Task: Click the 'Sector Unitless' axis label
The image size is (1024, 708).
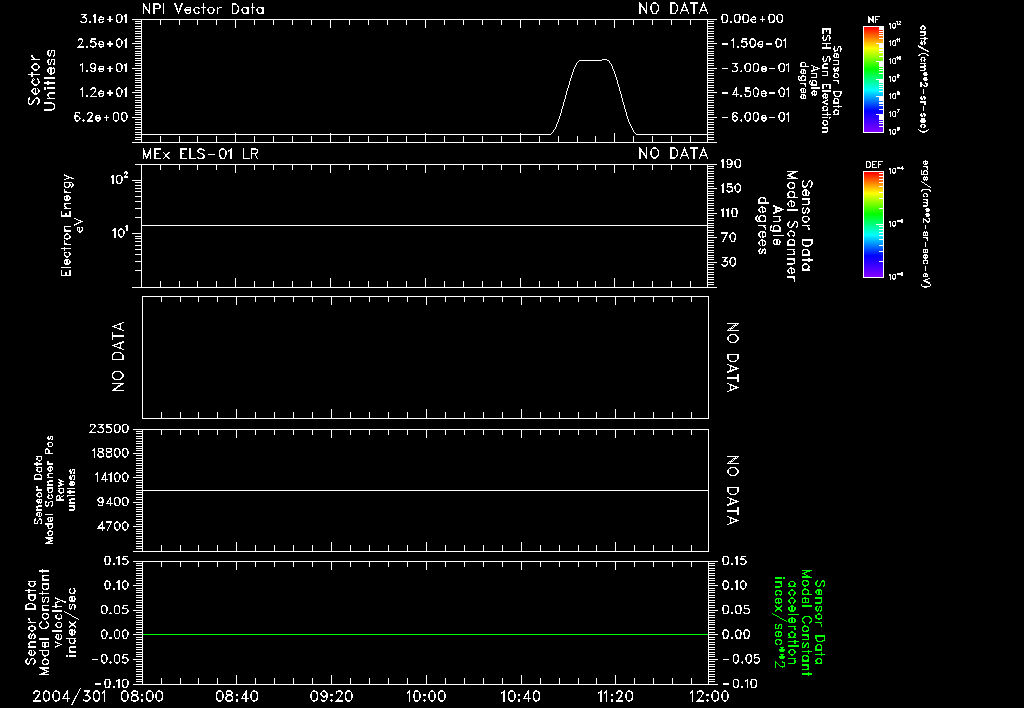Action: (42, 80)
